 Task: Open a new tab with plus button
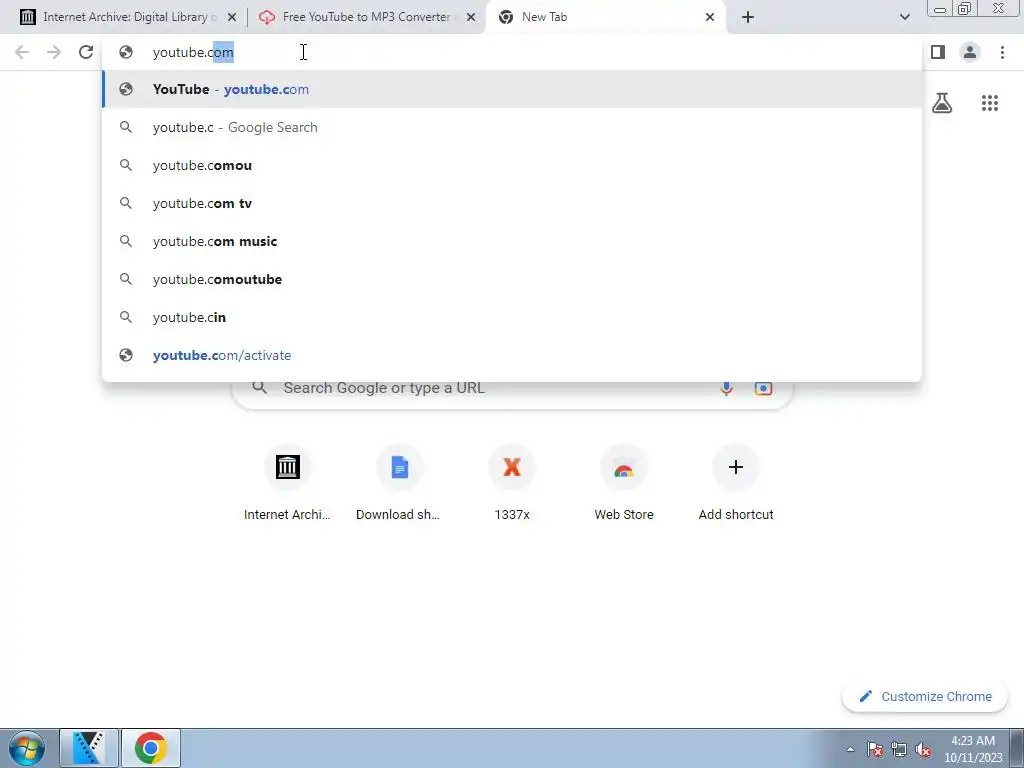click(748, 17)
